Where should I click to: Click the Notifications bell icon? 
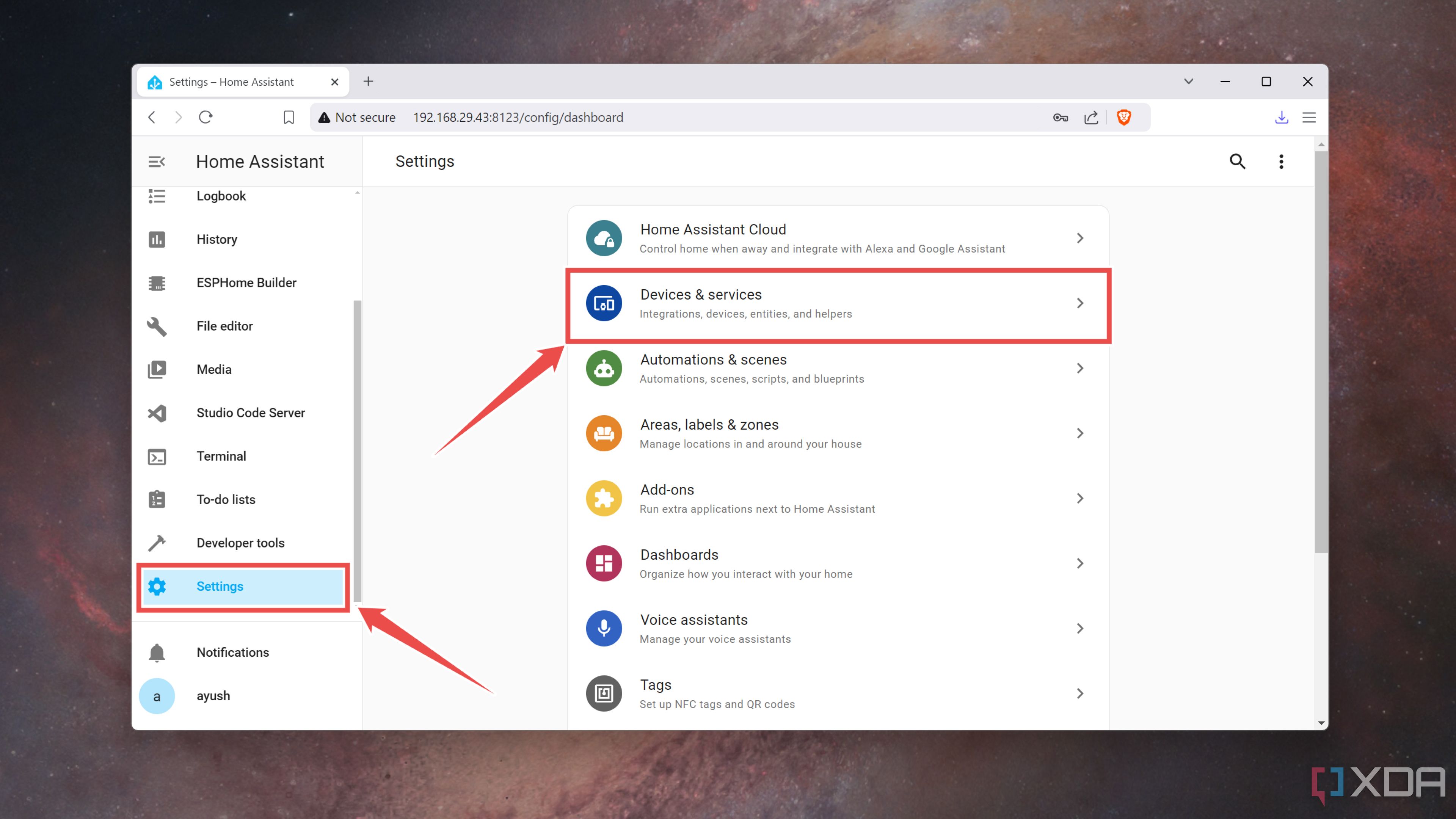157,652
